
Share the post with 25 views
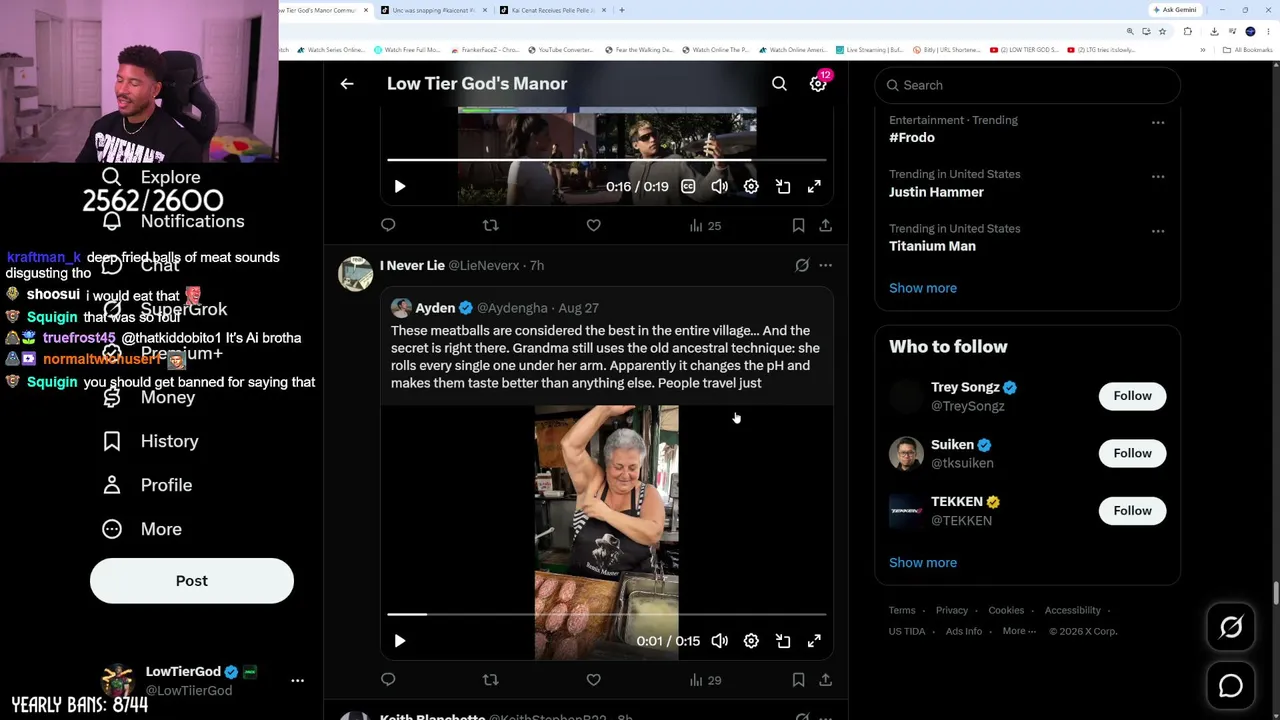(825, 225)
